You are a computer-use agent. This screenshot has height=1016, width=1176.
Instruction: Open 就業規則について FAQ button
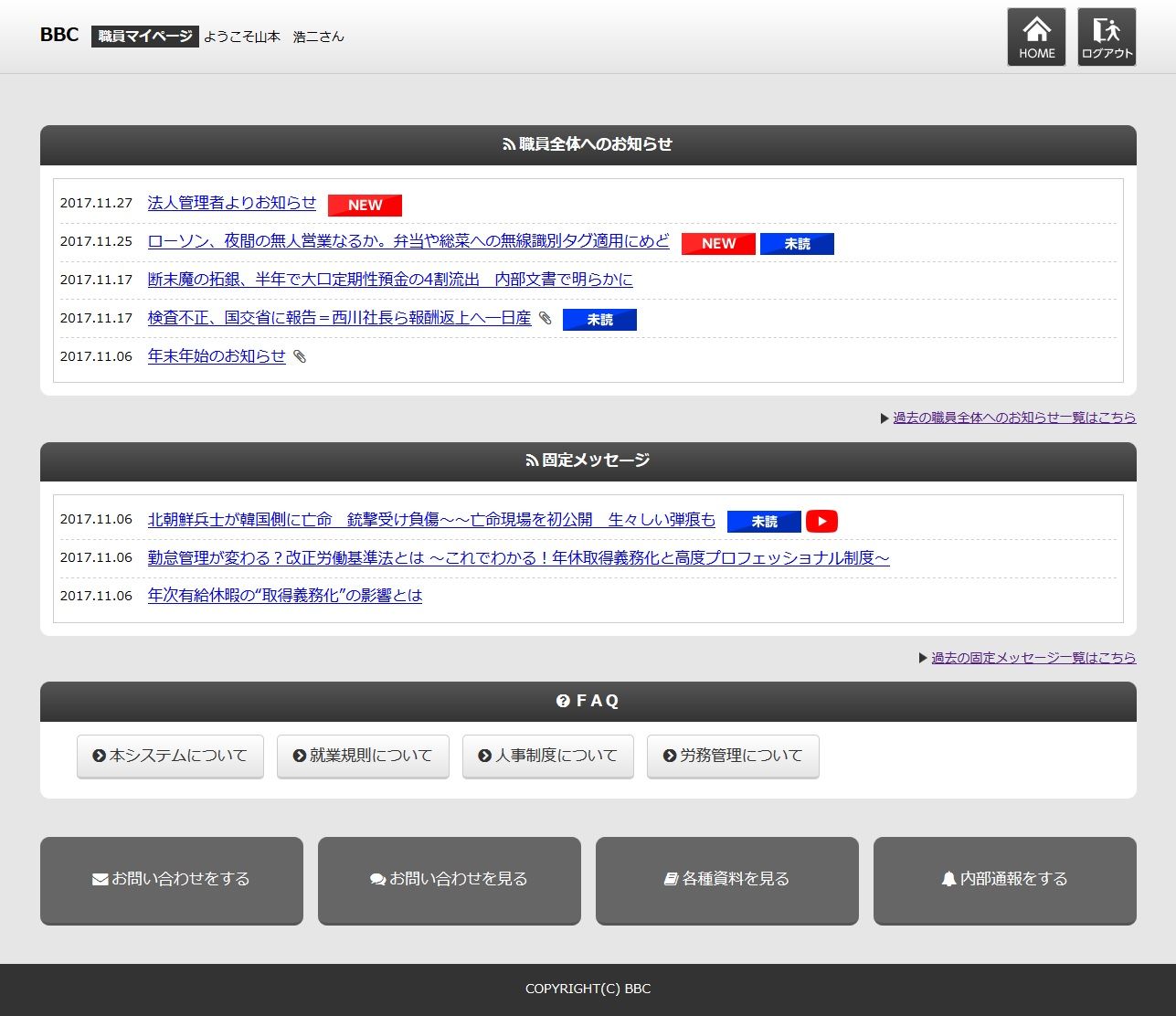click(x=363, y=757)
